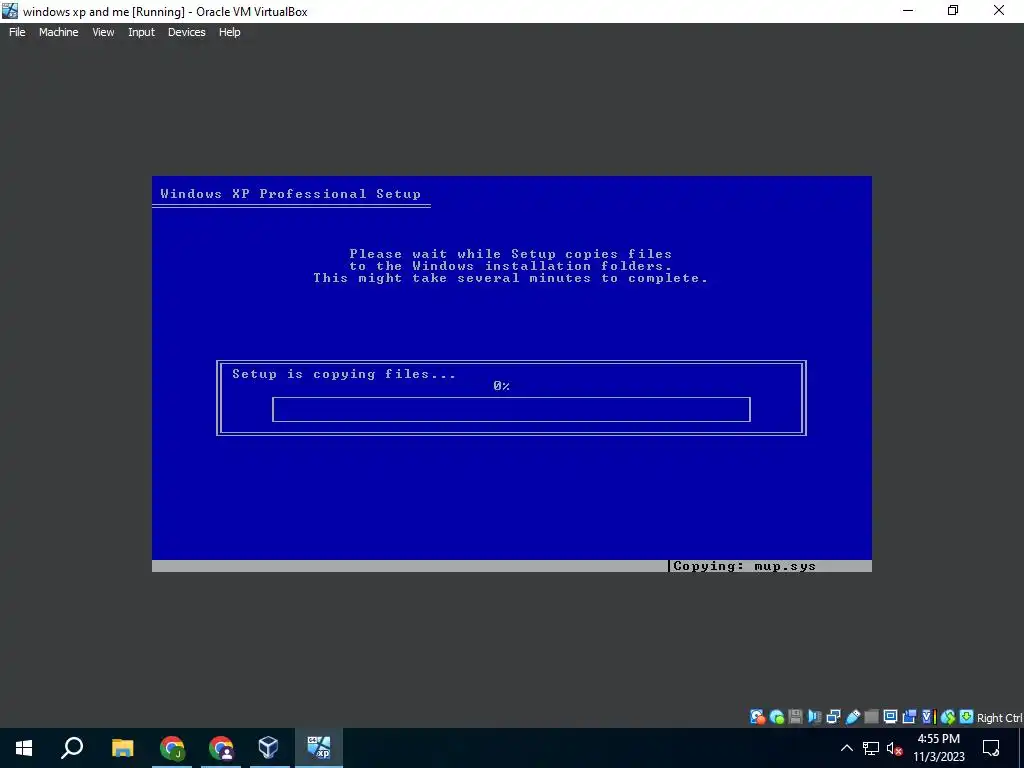Click the shared folders indicator icon
This screenshot has height=768, width=1024.
click(871, 717)
